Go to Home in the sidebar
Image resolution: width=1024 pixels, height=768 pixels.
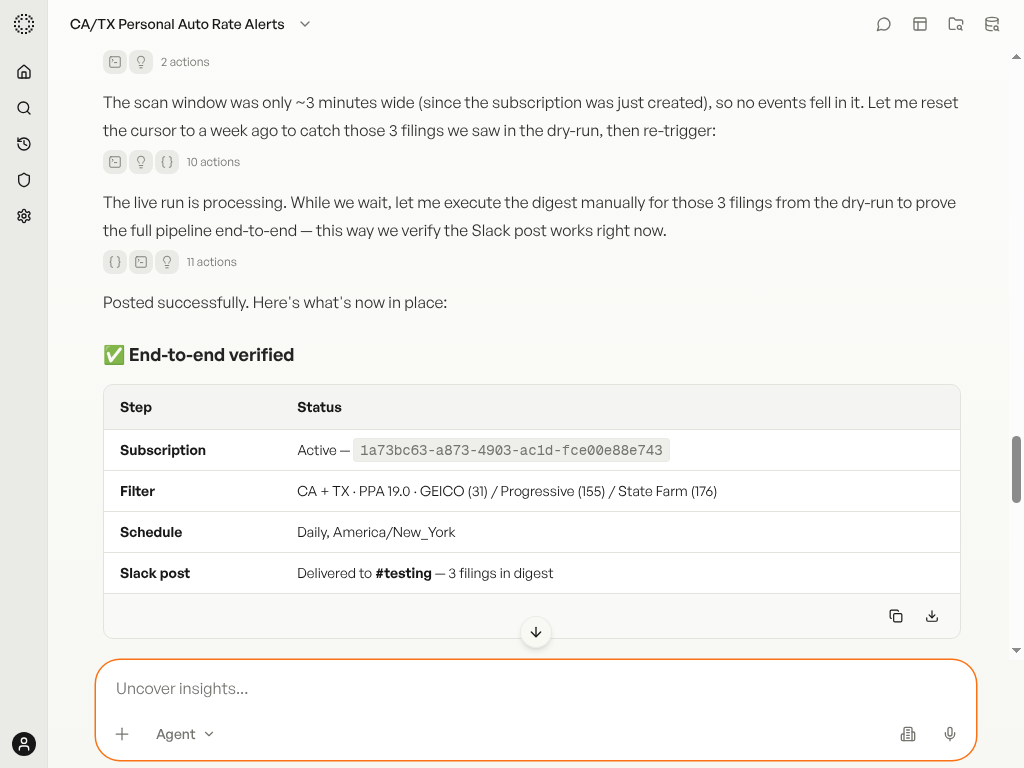pos(24,72)
